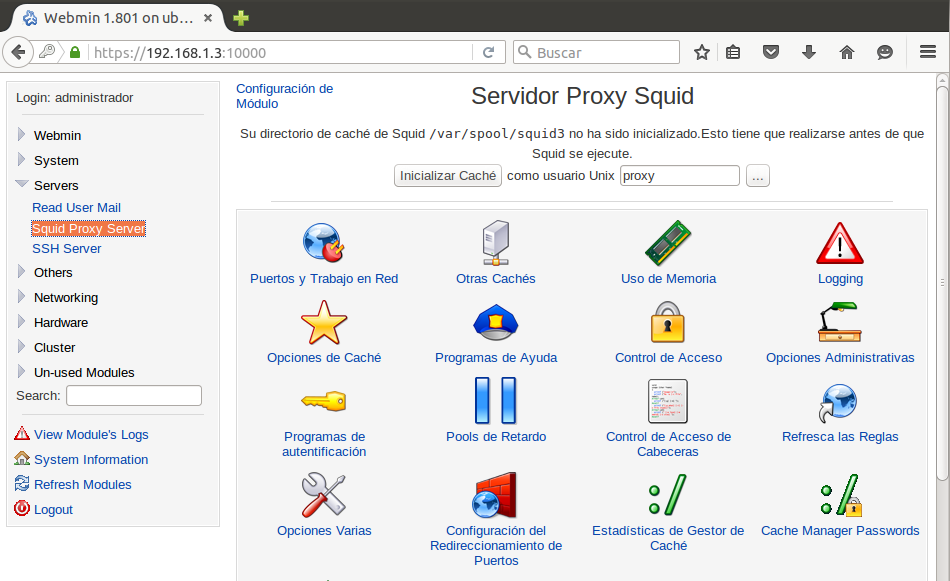Viewport: 950px width, 581px height.
Task: Expand the Hardware category
Action: coord(21,321)
